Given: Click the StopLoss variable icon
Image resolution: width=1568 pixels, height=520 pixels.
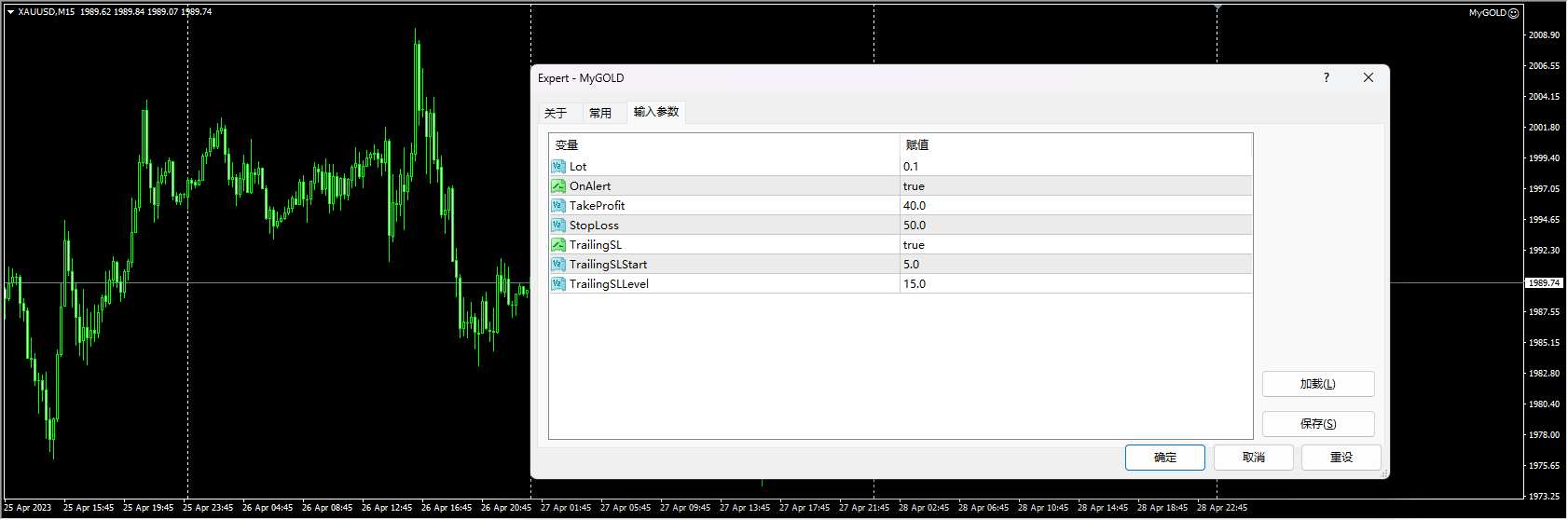Looking at the screenshot, I should click(x=558, y=226).
